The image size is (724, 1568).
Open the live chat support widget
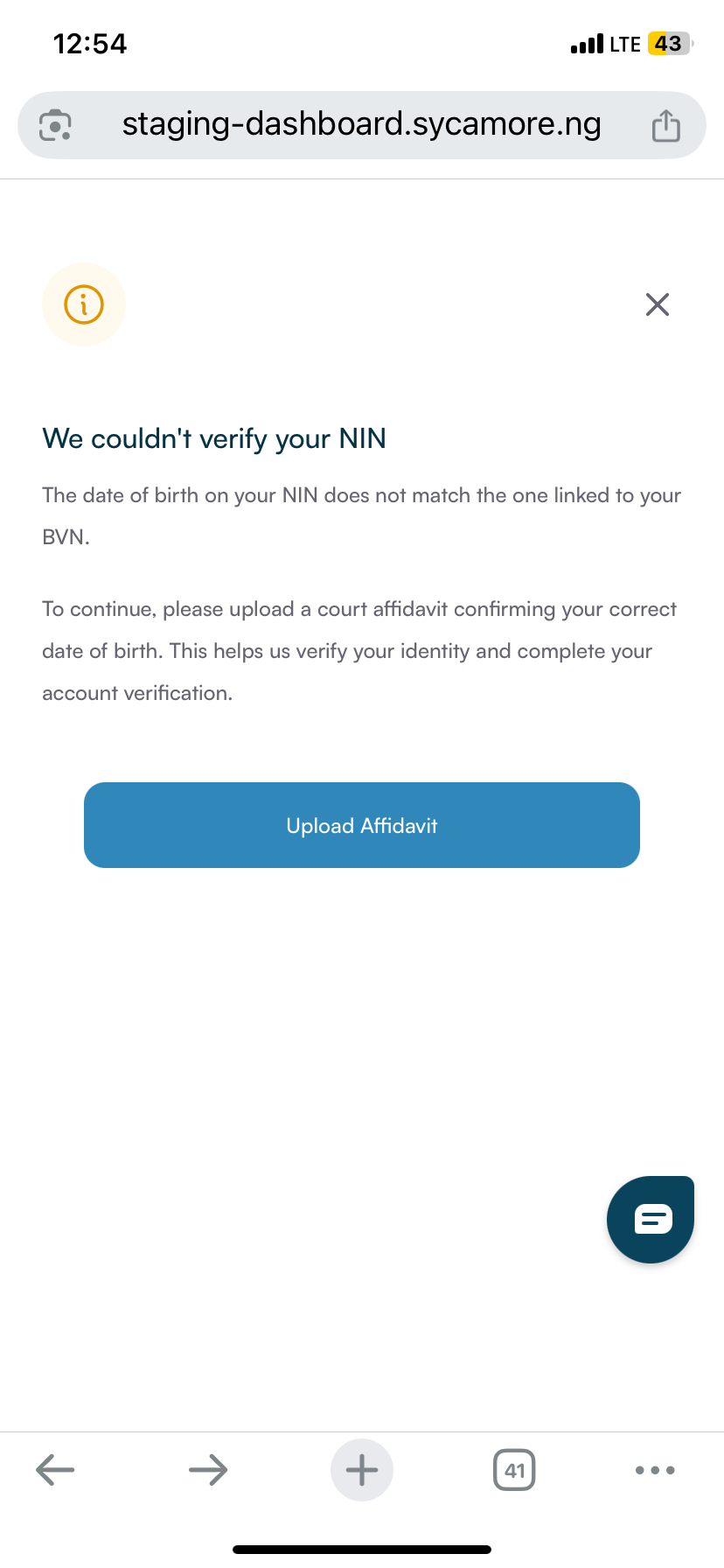[x=651, y=1219]
